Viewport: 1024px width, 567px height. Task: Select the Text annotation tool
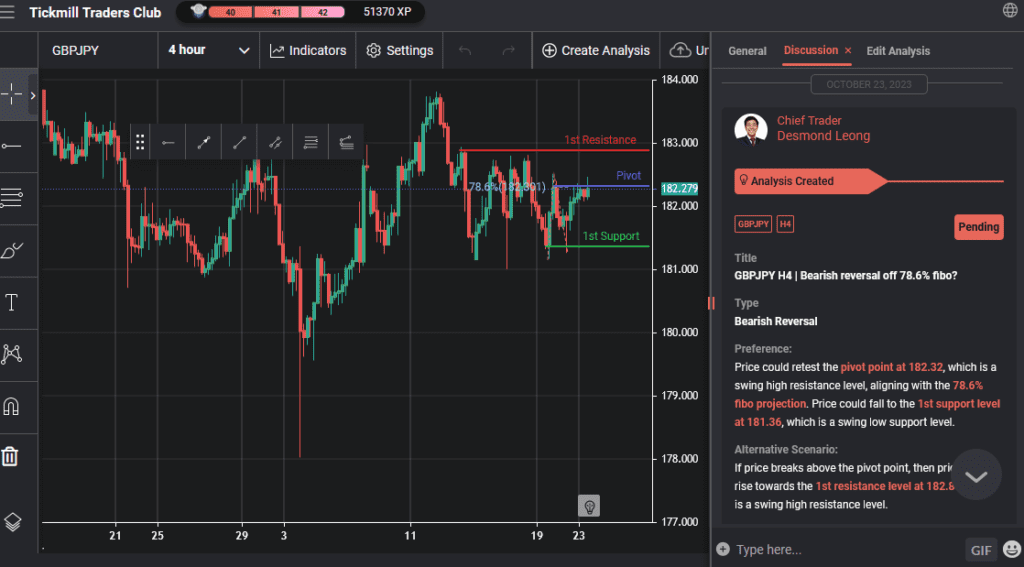(x=12, y=302)
